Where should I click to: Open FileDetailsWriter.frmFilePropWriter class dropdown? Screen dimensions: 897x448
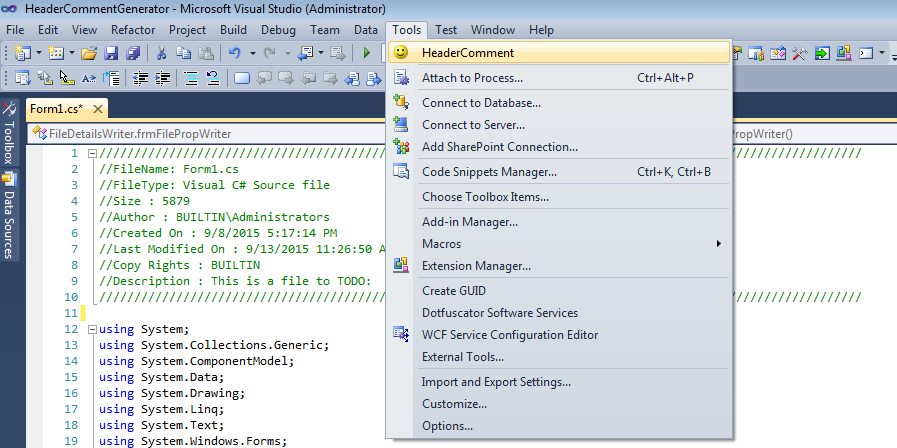[207, 134]
